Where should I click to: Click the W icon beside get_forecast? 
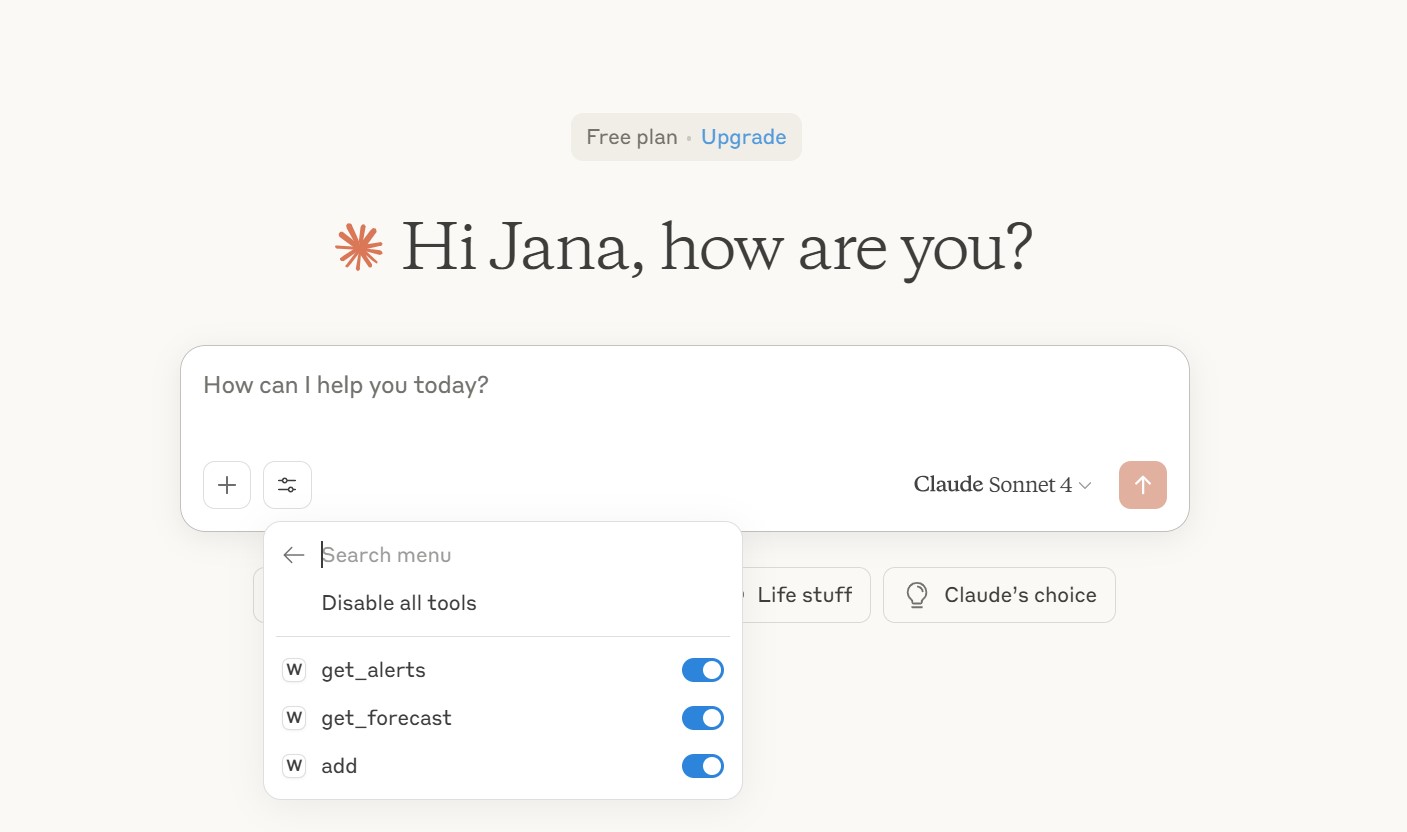point(294,718)
